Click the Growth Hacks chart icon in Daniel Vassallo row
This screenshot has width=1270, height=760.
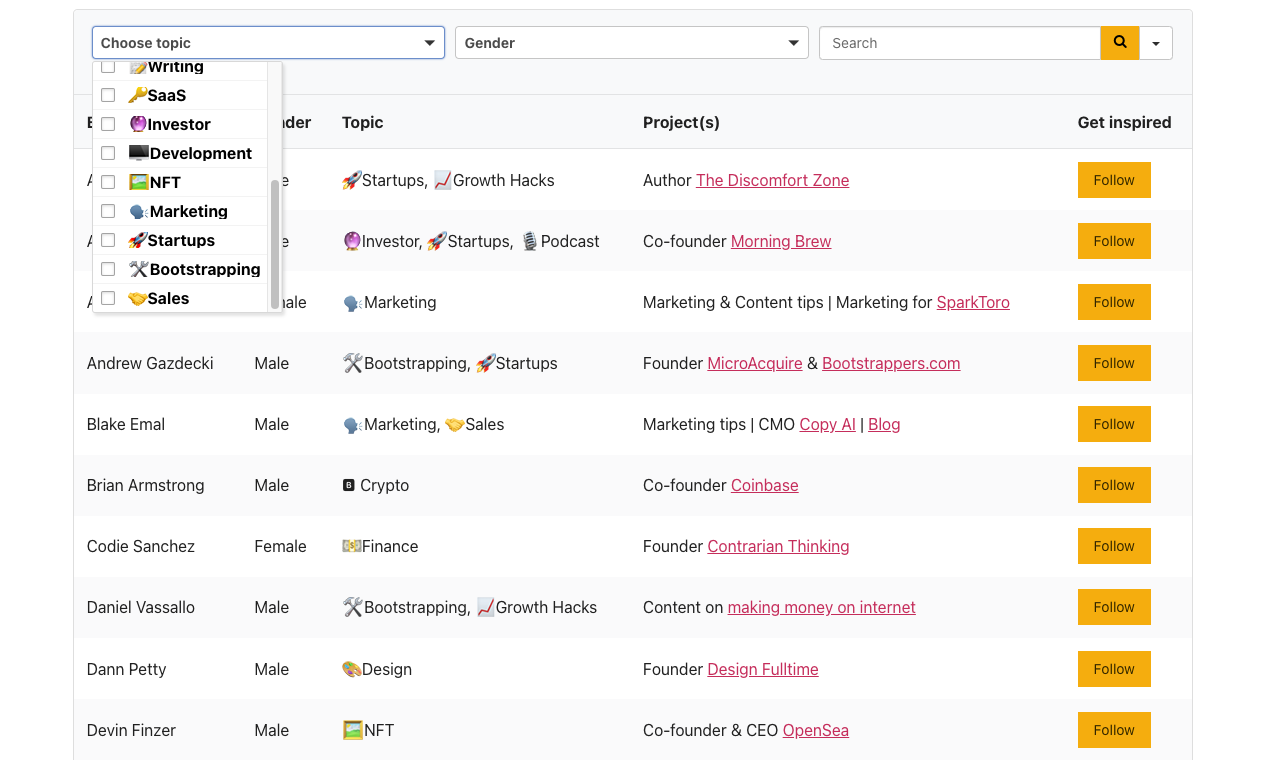pos(486,607)
